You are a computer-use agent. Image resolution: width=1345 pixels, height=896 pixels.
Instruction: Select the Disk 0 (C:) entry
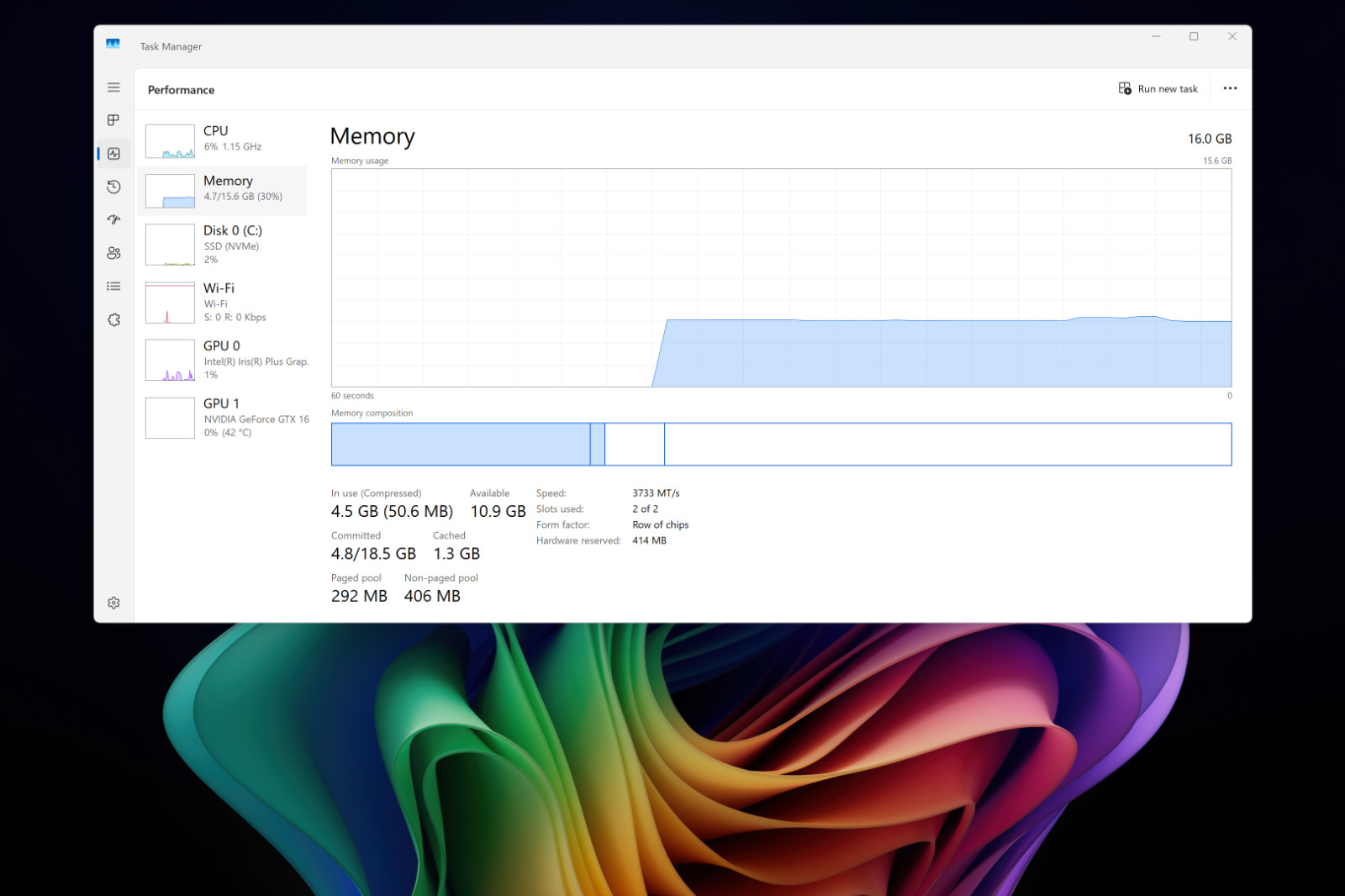click(222, 245)
